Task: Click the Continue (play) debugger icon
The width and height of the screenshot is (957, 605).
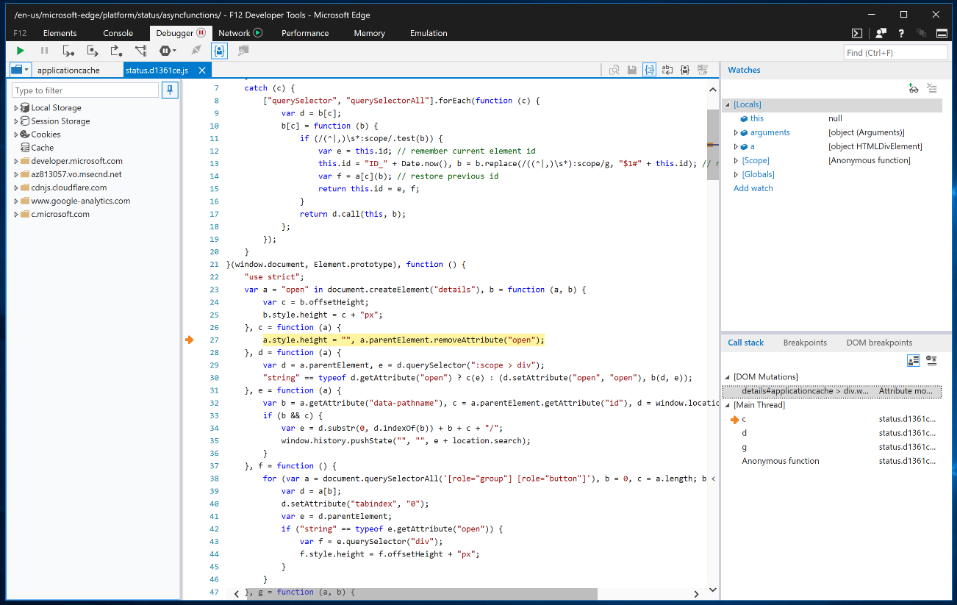Action: click(20, 52)
